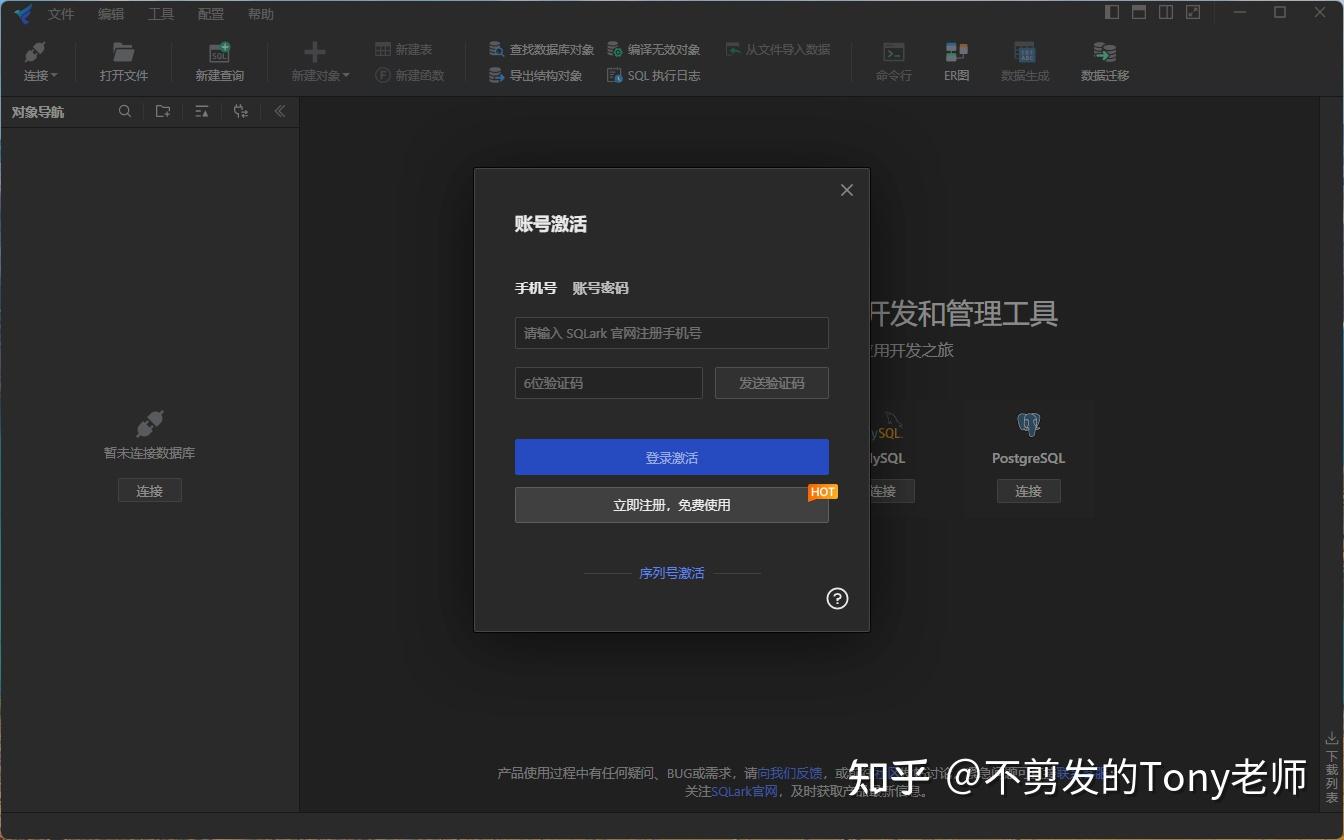Open the 序列号激活 serial activation link
Viewport: 1344px width, 840px height.
[671, 572]
